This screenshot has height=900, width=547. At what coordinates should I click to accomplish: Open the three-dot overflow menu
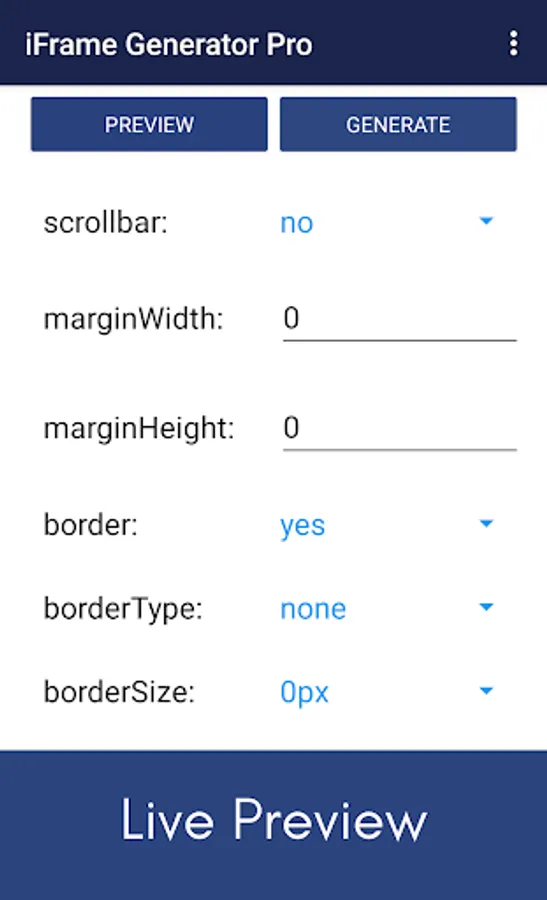pos(513,44)
